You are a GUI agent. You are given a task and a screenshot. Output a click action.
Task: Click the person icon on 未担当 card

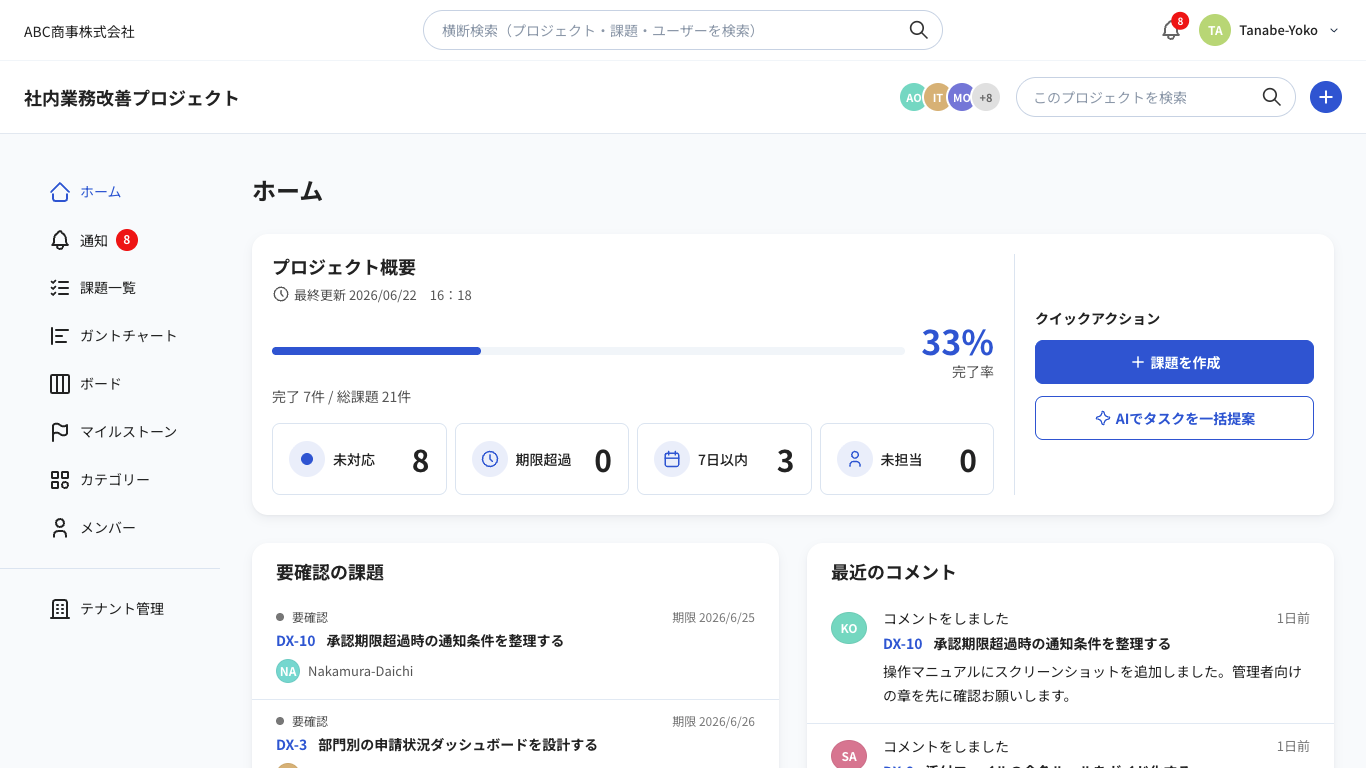[x=855, y=459]
